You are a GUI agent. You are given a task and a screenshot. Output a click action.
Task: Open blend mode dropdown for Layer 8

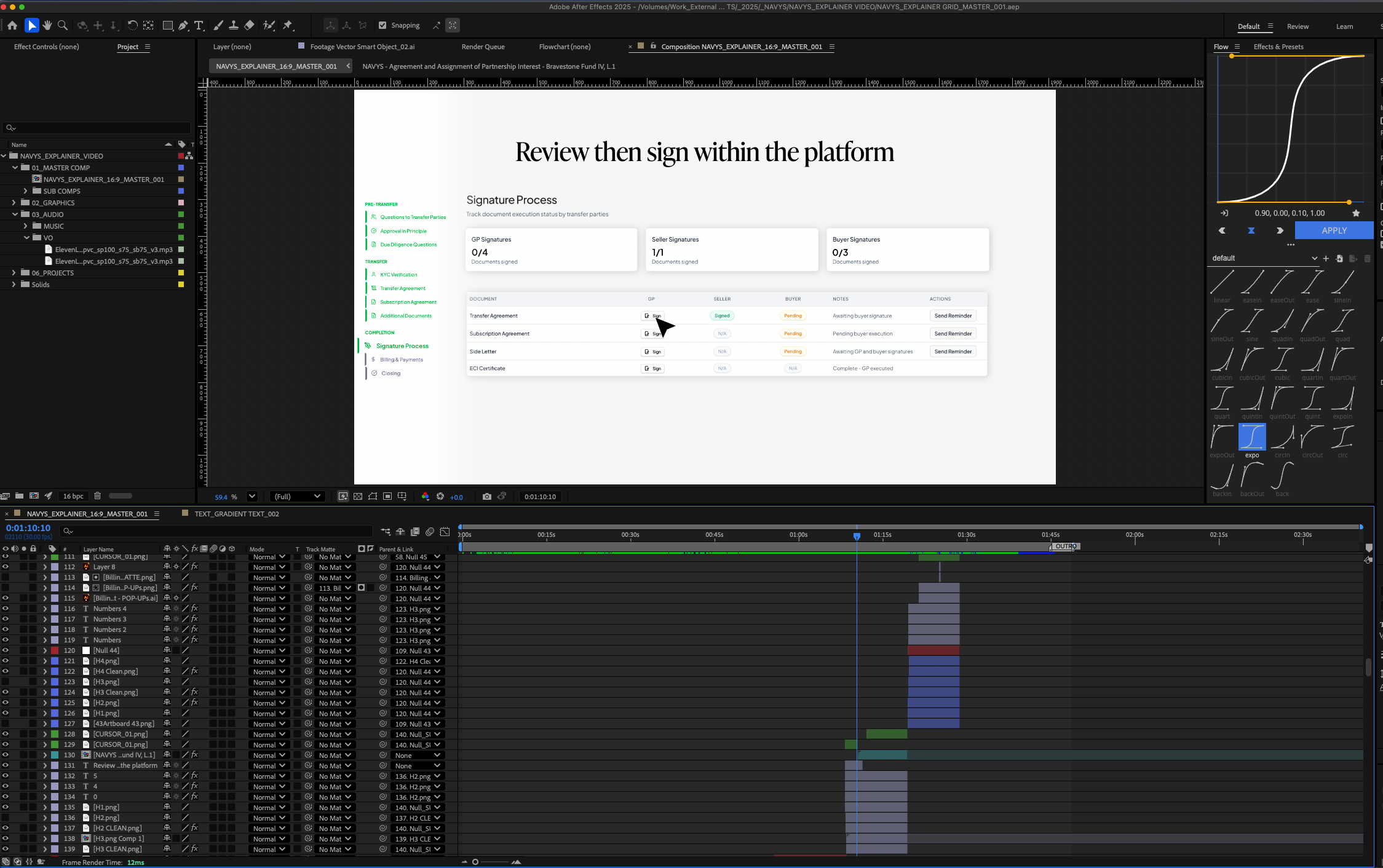tap(269, 567)
